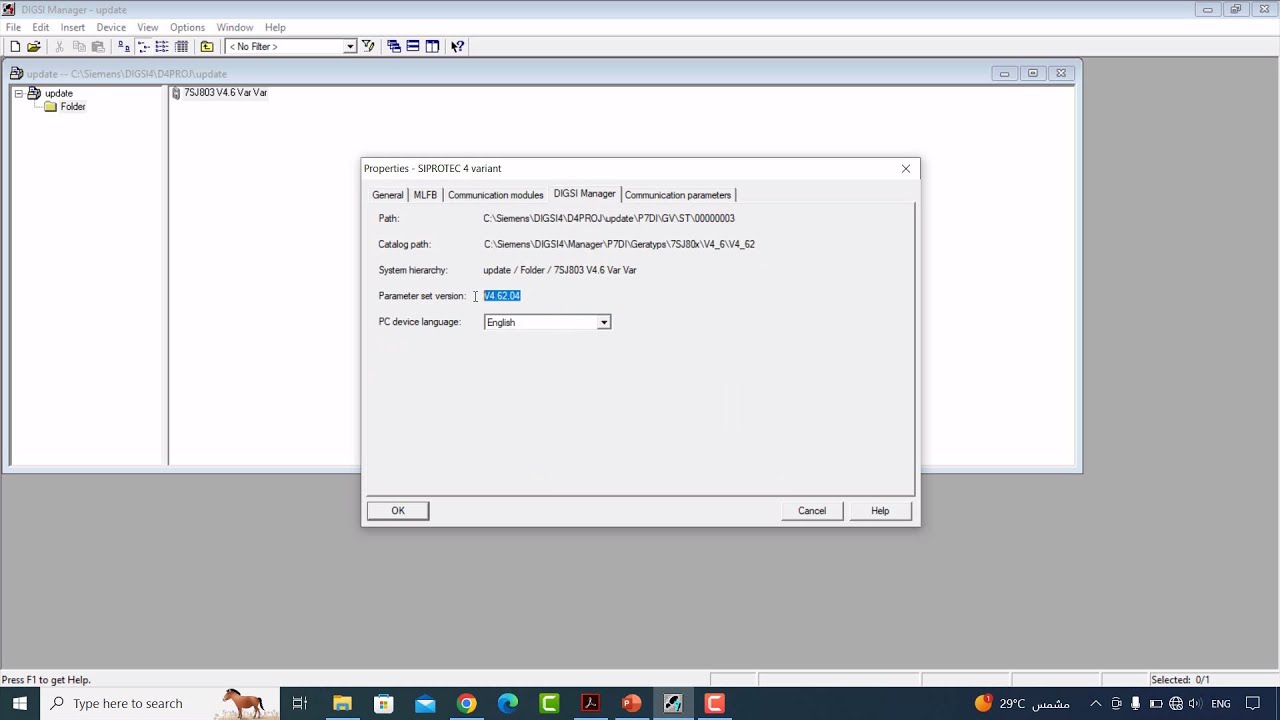
Task: Click the Path value ending 00000003
Action: (x=609, y=218)
